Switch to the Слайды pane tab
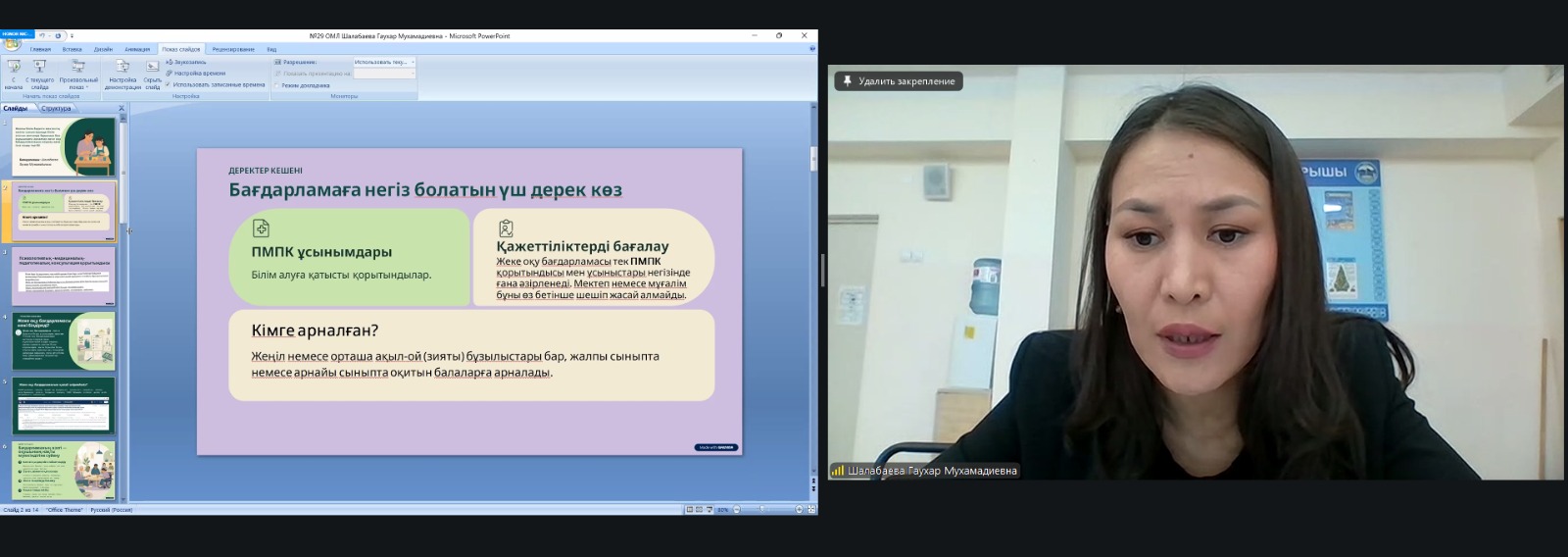Viewport: 1568px width, 557px height. coord(16,108)
